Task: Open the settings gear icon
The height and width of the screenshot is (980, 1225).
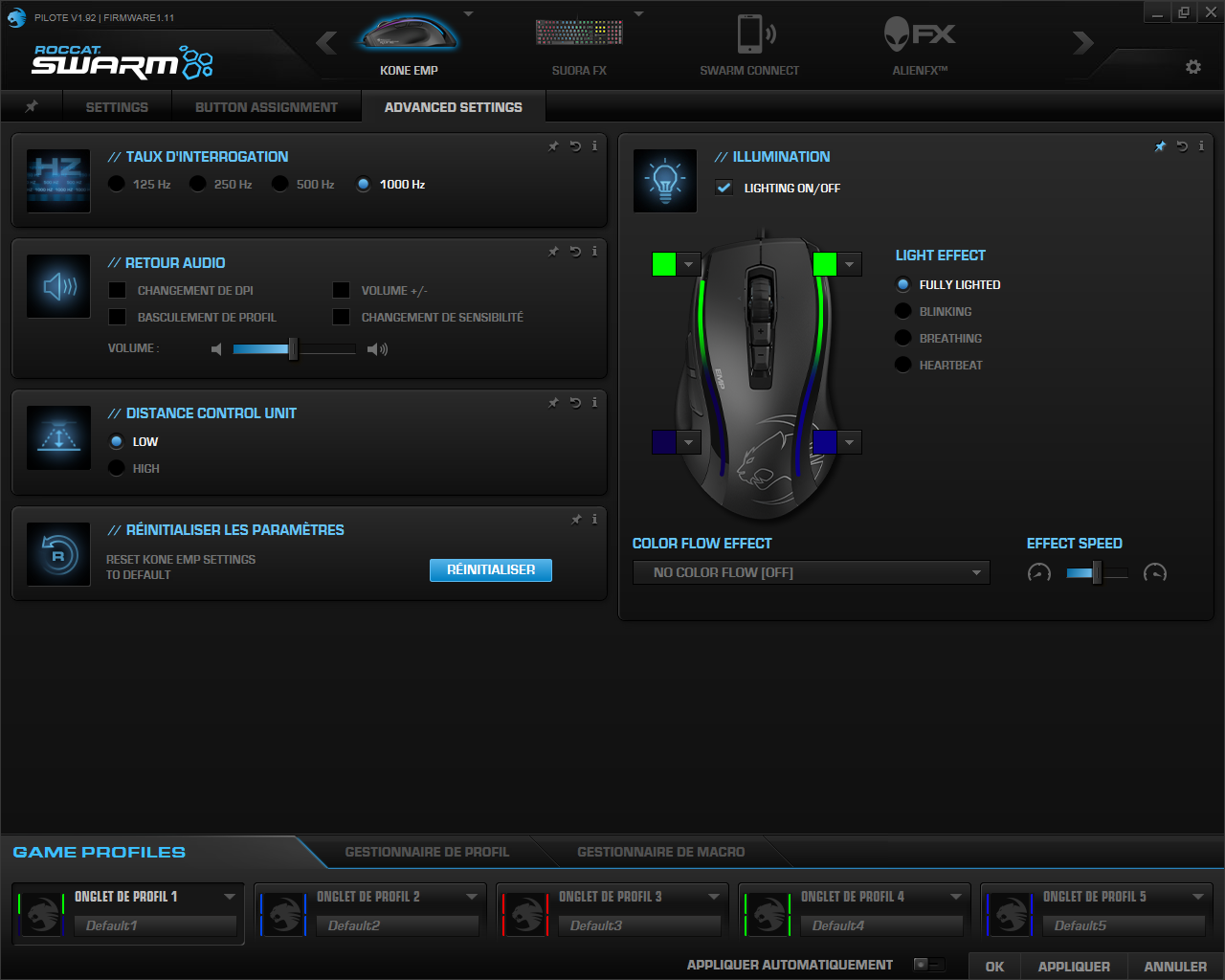Action: point(1192,67)
